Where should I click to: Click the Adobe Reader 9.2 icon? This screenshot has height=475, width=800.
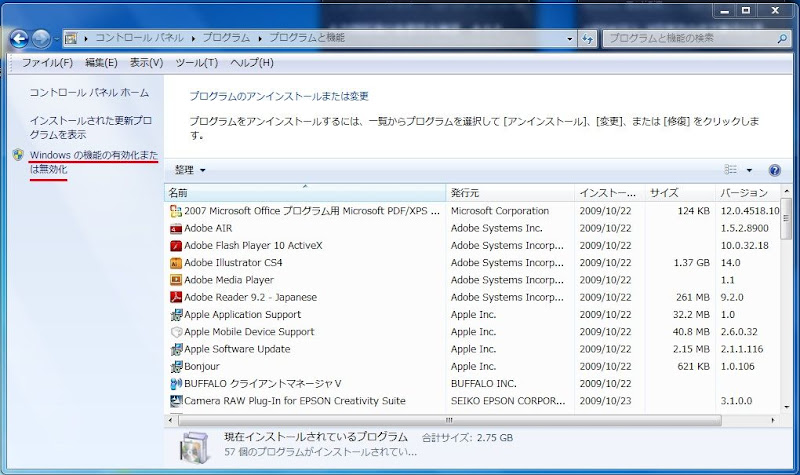pos(176,297)
